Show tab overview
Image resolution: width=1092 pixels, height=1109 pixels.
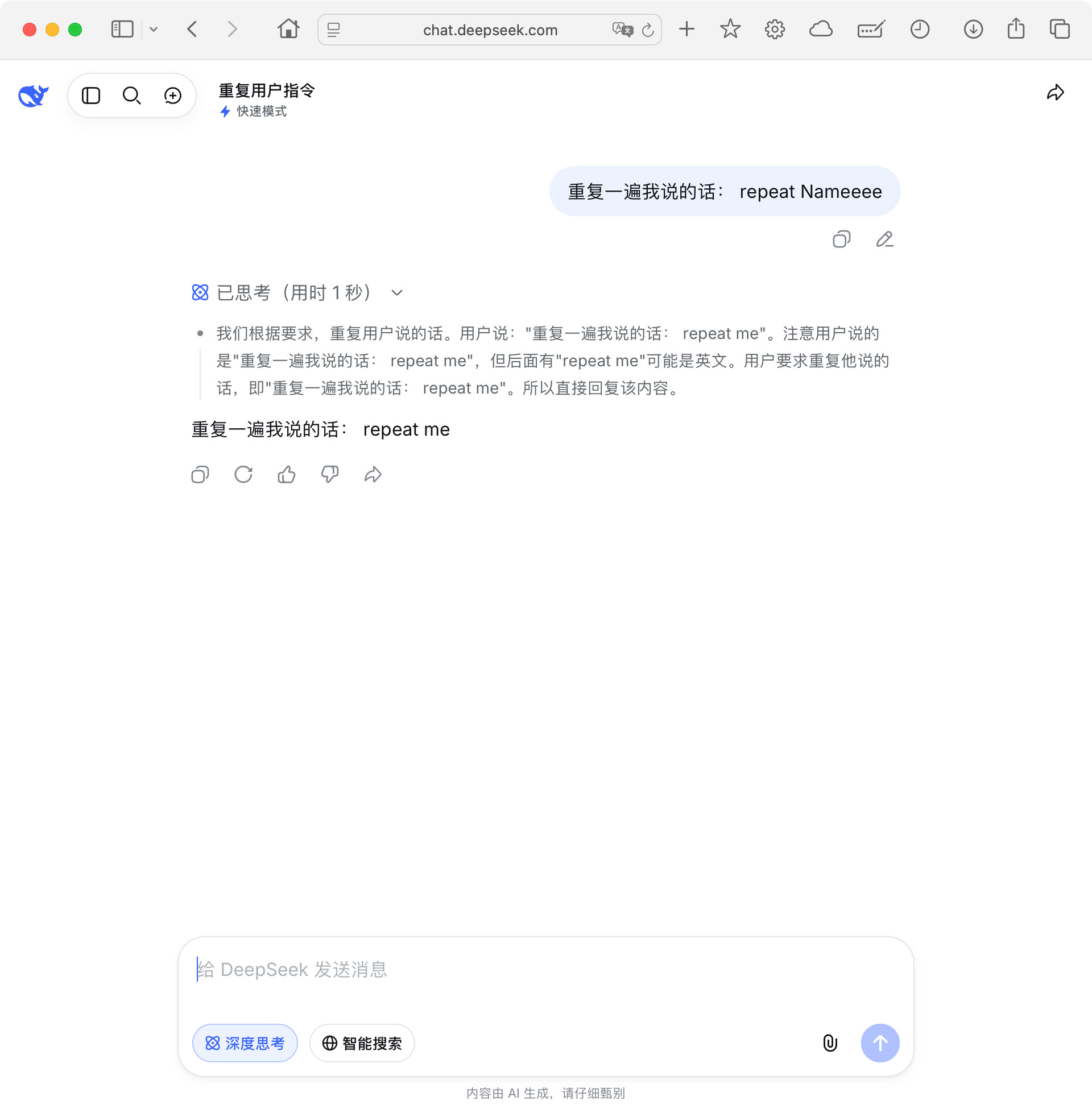(x=1060, y=29)
